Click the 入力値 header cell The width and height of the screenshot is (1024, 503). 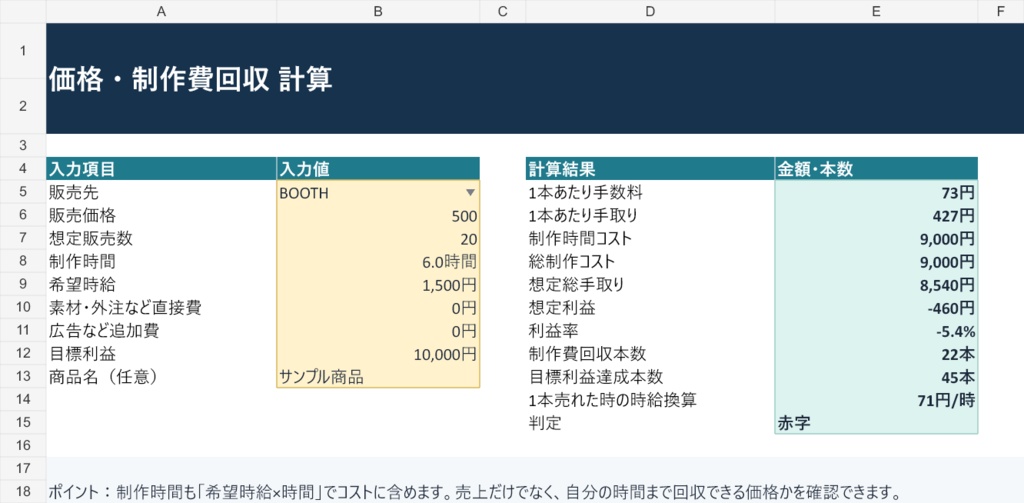click(x=378, y=169)
